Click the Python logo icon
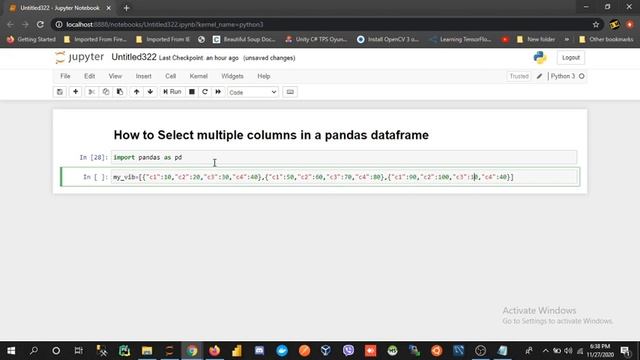 click(540, 58)
